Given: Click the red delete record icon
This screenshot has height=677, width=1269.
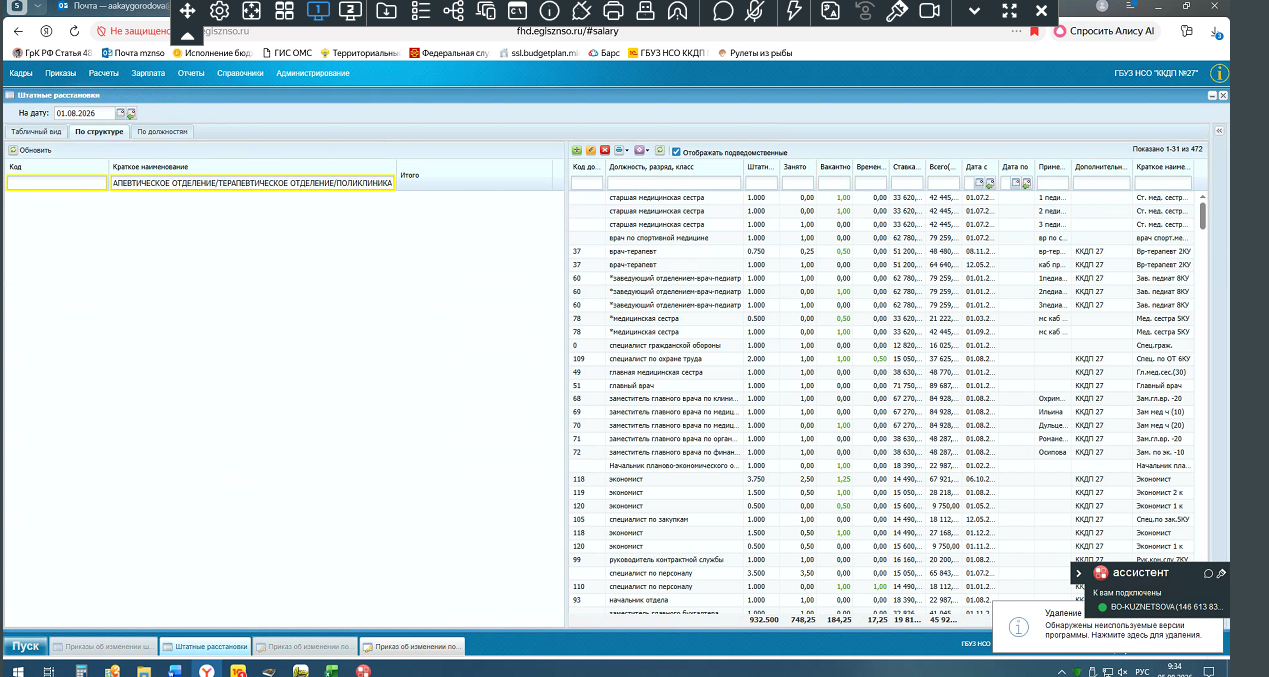Looking at the screenshot, I should pyautogui.click(x=605, y=150).
